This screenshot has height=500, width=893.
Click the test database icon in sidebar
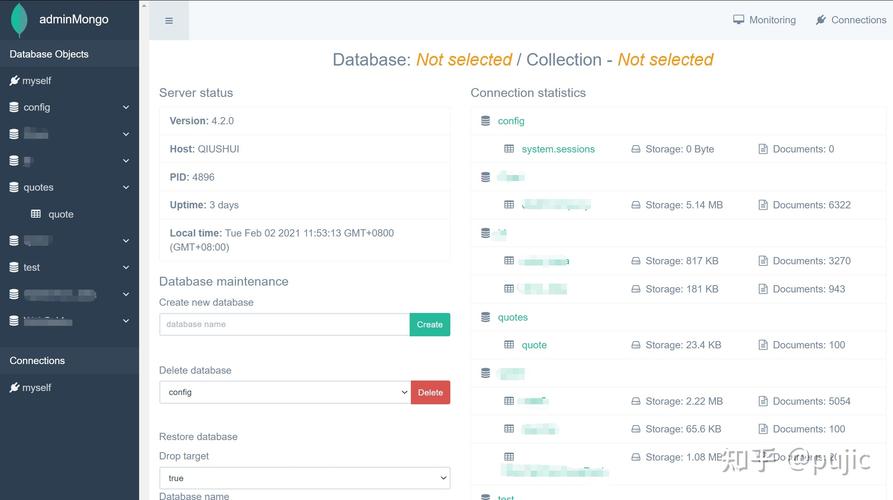click(14, 267)
